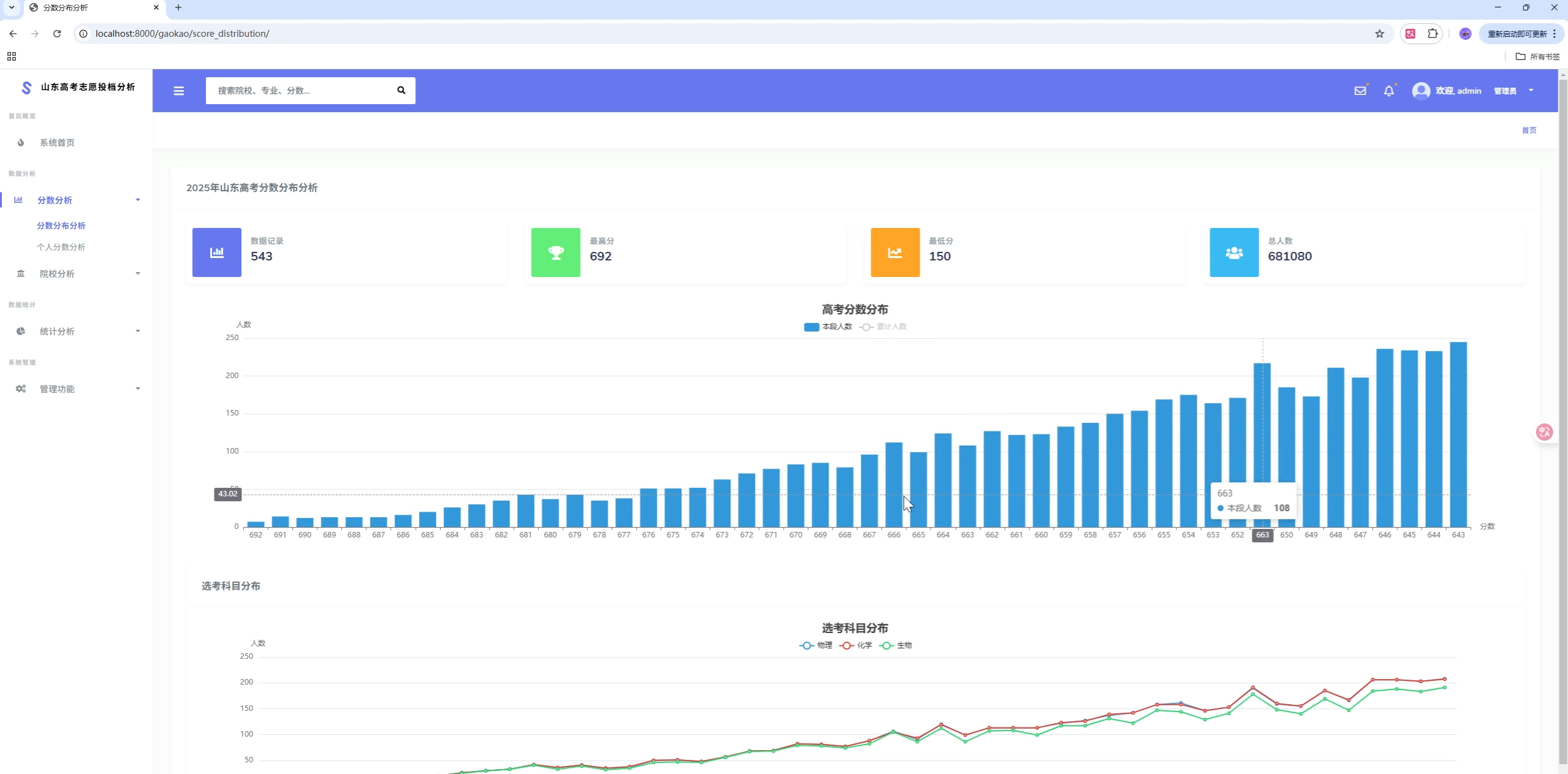Collapse the 分数分析 submenu arrow
Screen dimensions: 1568x774
click(x=138, y=200)
